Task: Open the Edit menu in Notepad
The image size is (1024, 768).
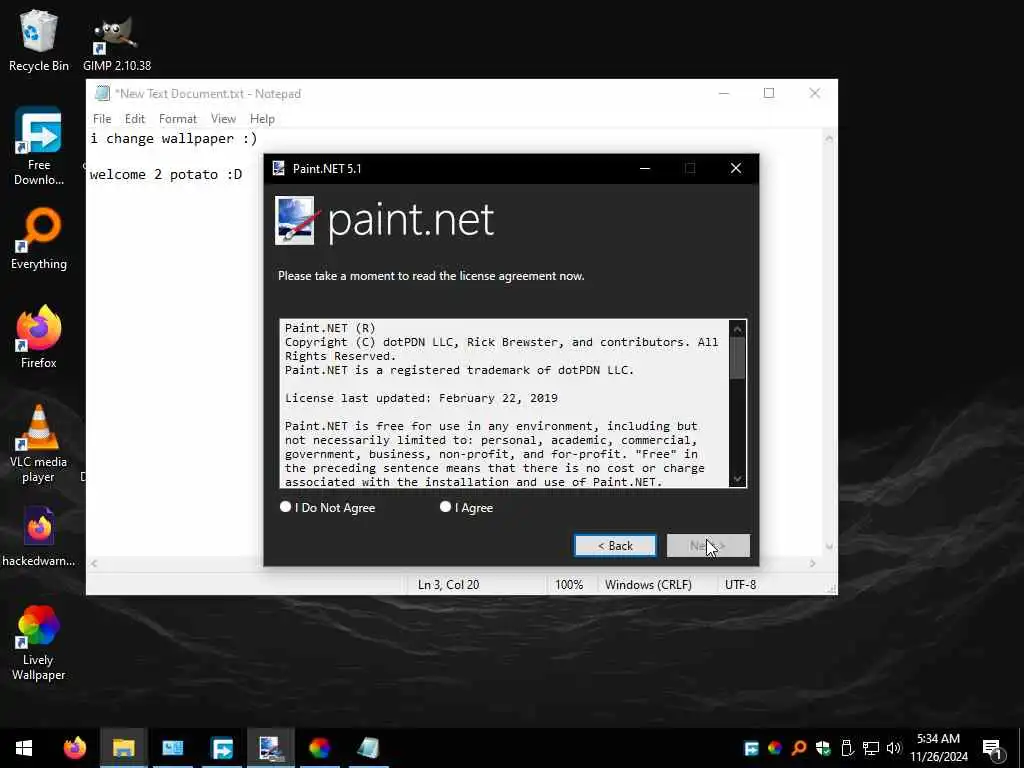Action: [x=135, y=119]
